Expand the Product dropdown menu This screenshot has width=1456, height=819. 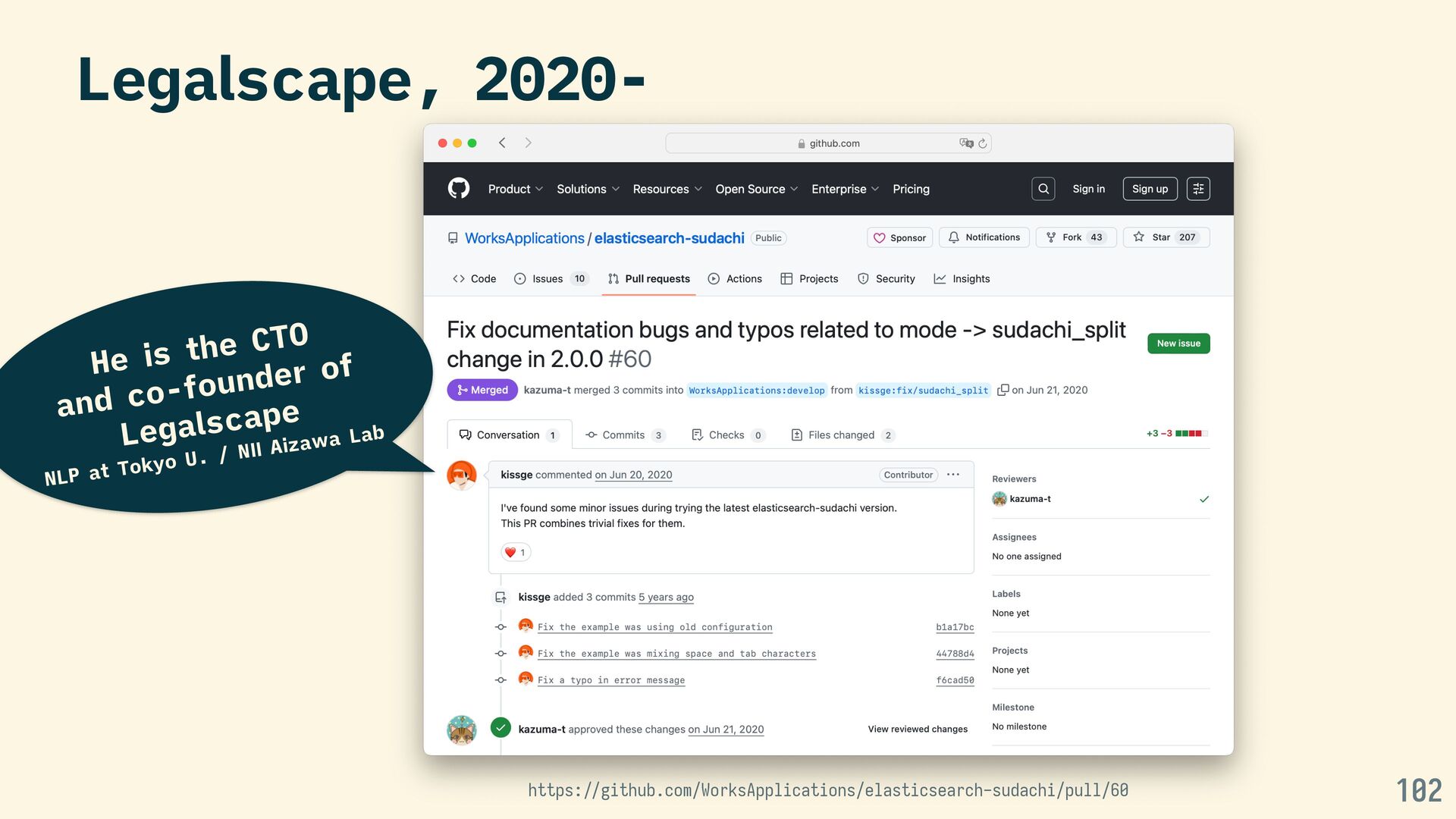(x=515, y=189)
